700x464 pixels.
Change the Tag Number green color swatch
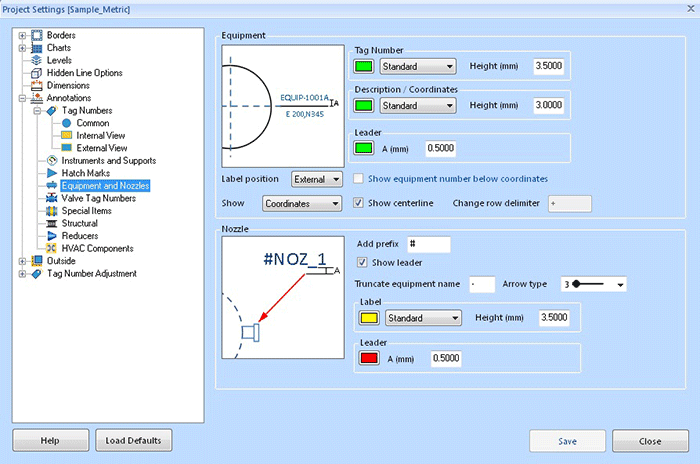363,67
